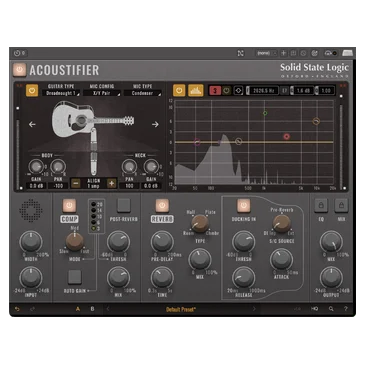The width and height of the screenshot is (365, 365).
Task: Click the undo arrow icon
Action: [17, 309]
